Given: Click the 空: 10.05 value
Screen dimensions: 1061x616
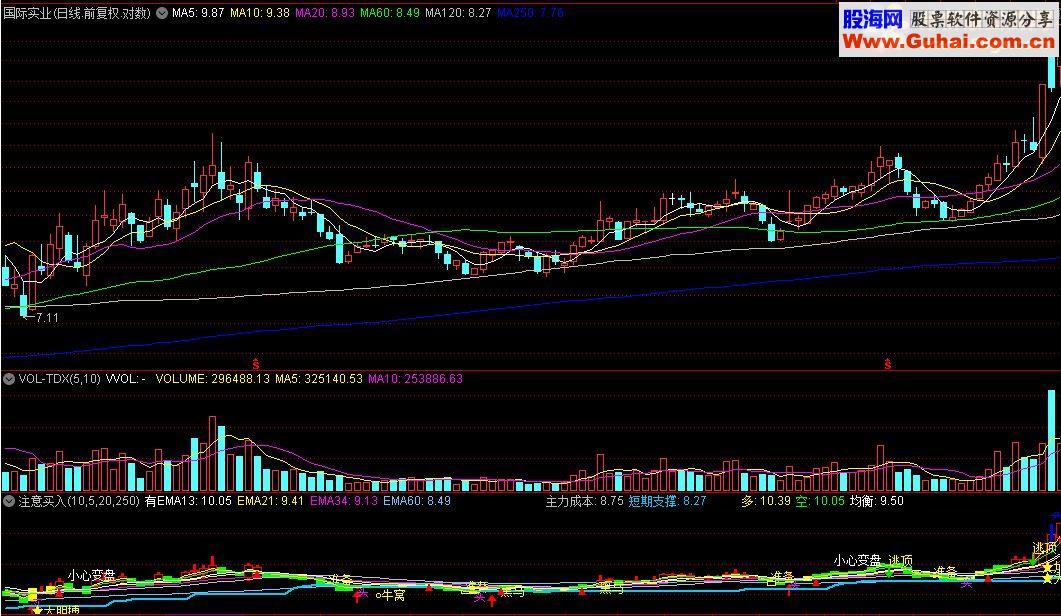Looking at the screenshot, I should 820,501.
